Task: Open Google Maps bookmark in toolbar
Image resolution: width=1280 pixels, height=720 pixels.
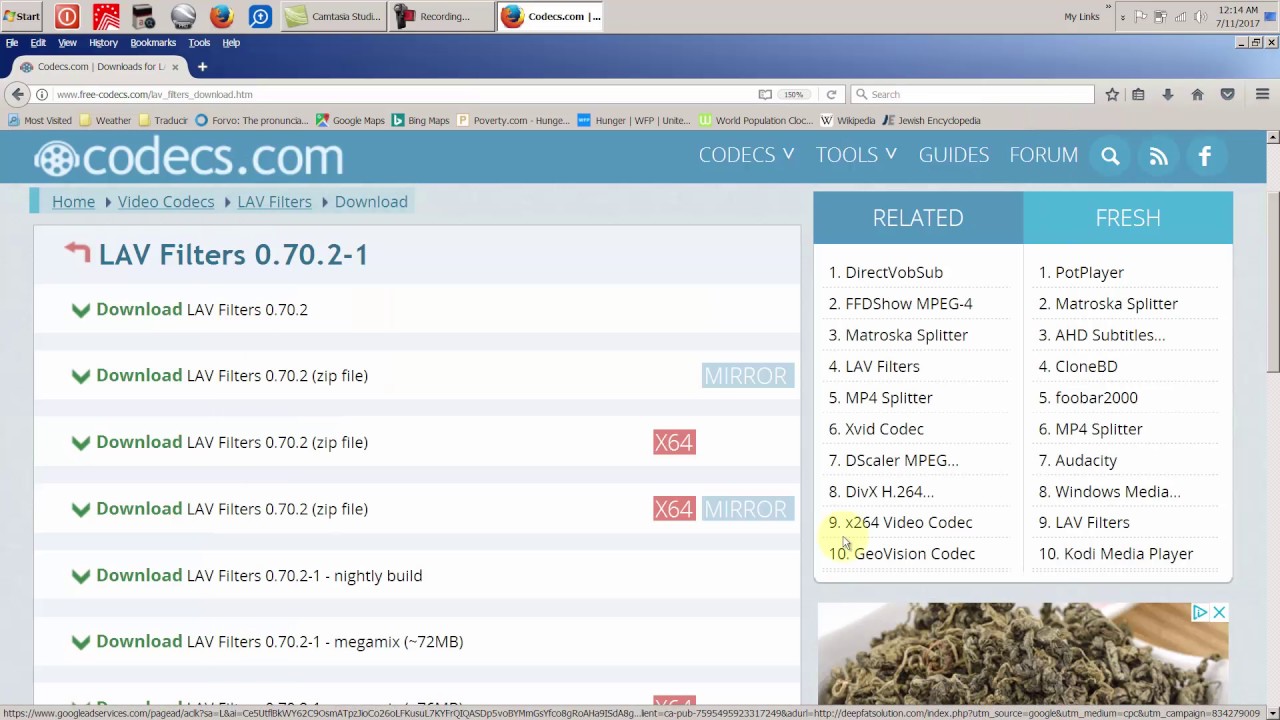Action: (x=350, y=120)
